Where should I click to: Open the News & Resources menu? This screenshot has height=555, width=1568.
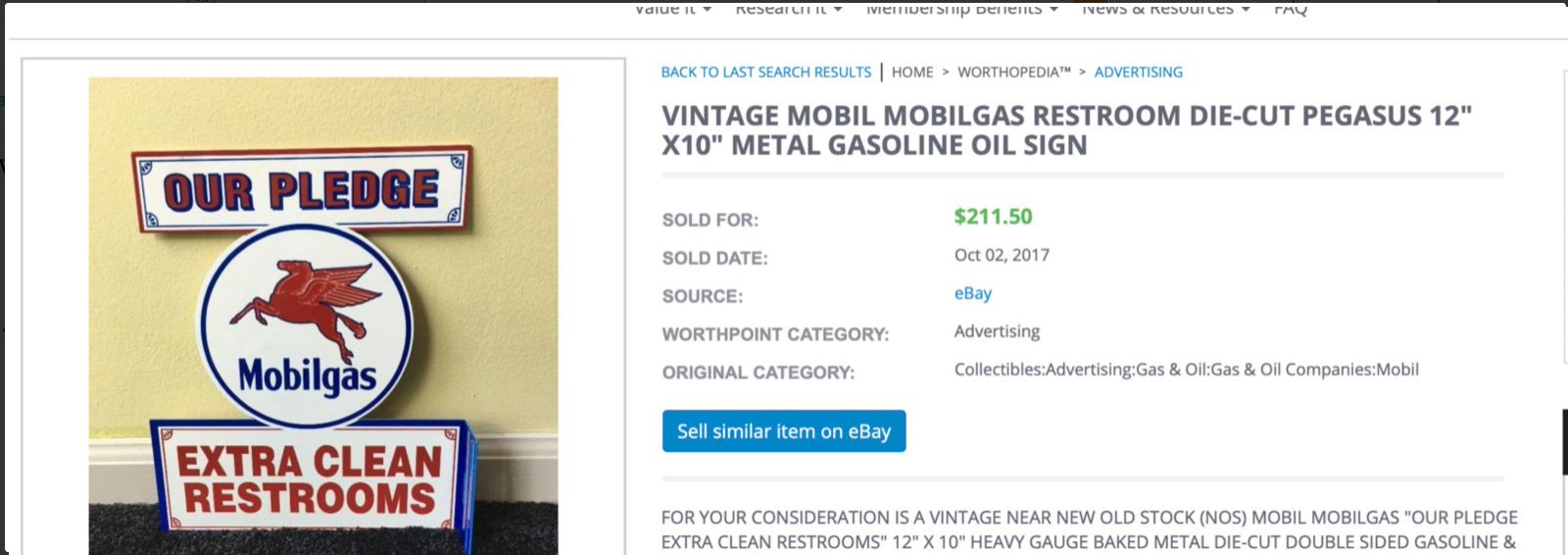[x=1157, y=10]
